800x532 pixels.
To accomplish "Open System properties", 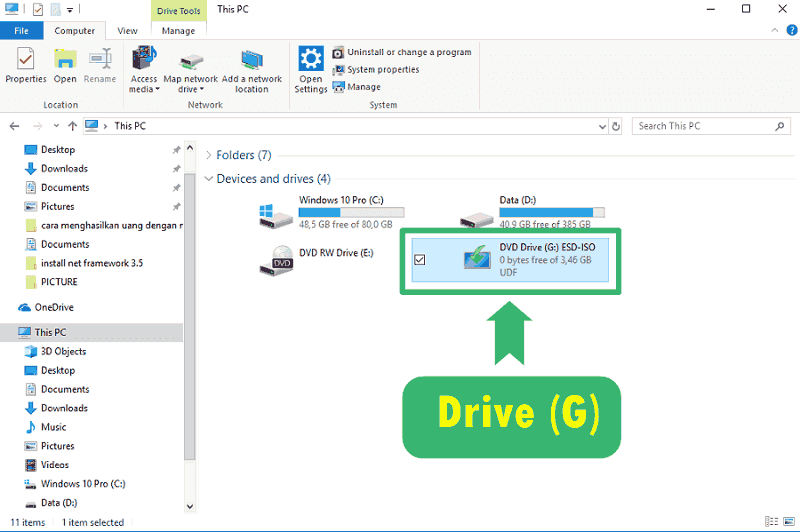I will (376, 69).
